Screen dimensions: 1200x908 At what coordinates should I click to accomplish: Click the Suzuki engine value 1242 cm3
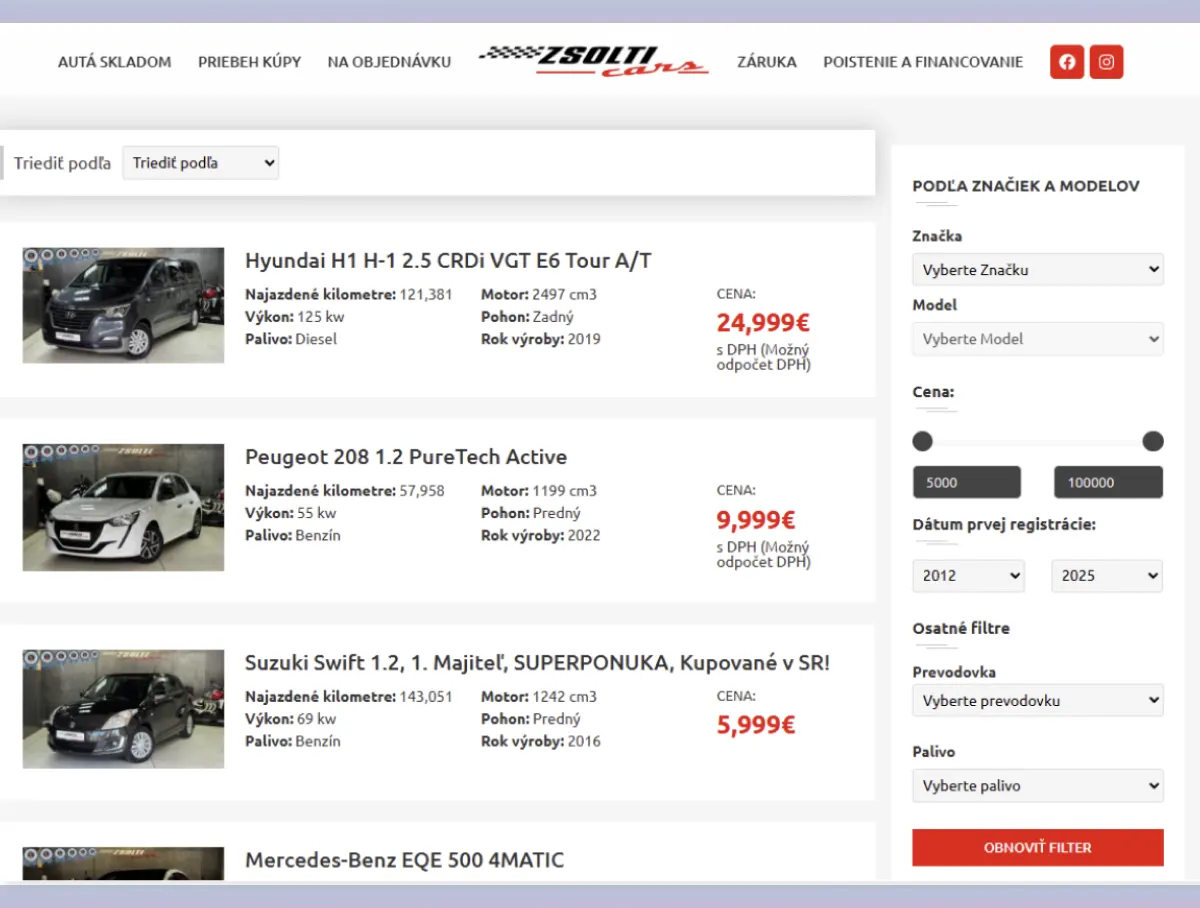(564, 697)
